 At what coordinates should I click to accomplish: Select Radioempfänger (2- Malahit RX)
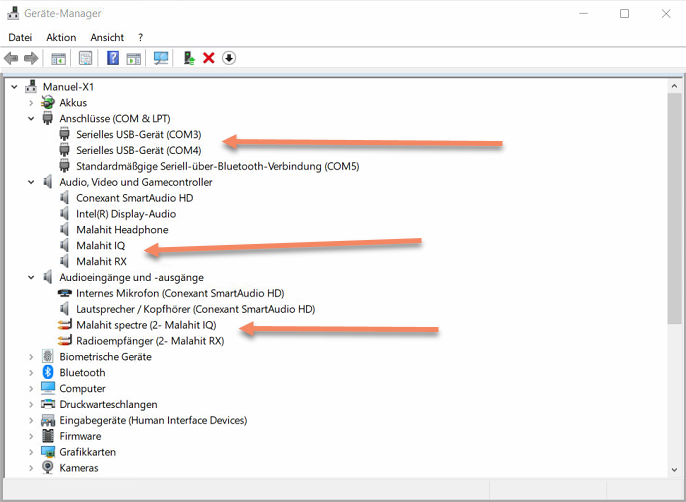[x=150, y=341]
